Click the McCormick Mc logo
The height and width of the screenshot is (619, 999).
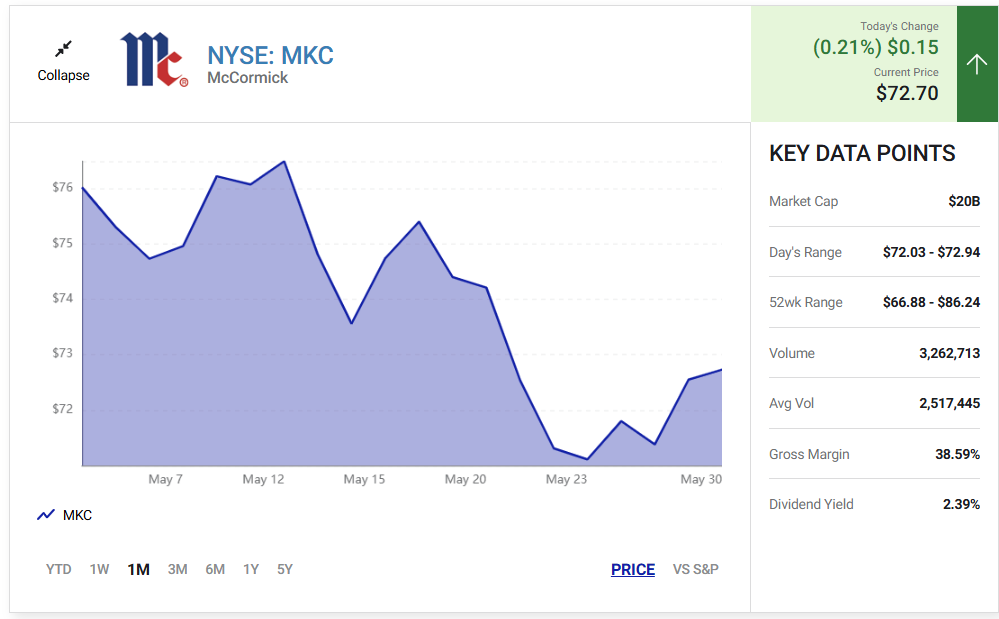153,60
